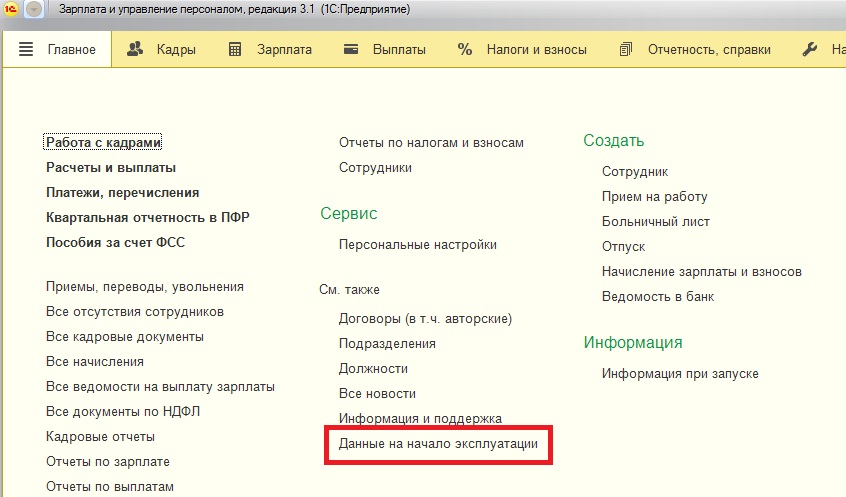Switch to the Кадры section
Screen dimensions: 846x497
point(176,50)
